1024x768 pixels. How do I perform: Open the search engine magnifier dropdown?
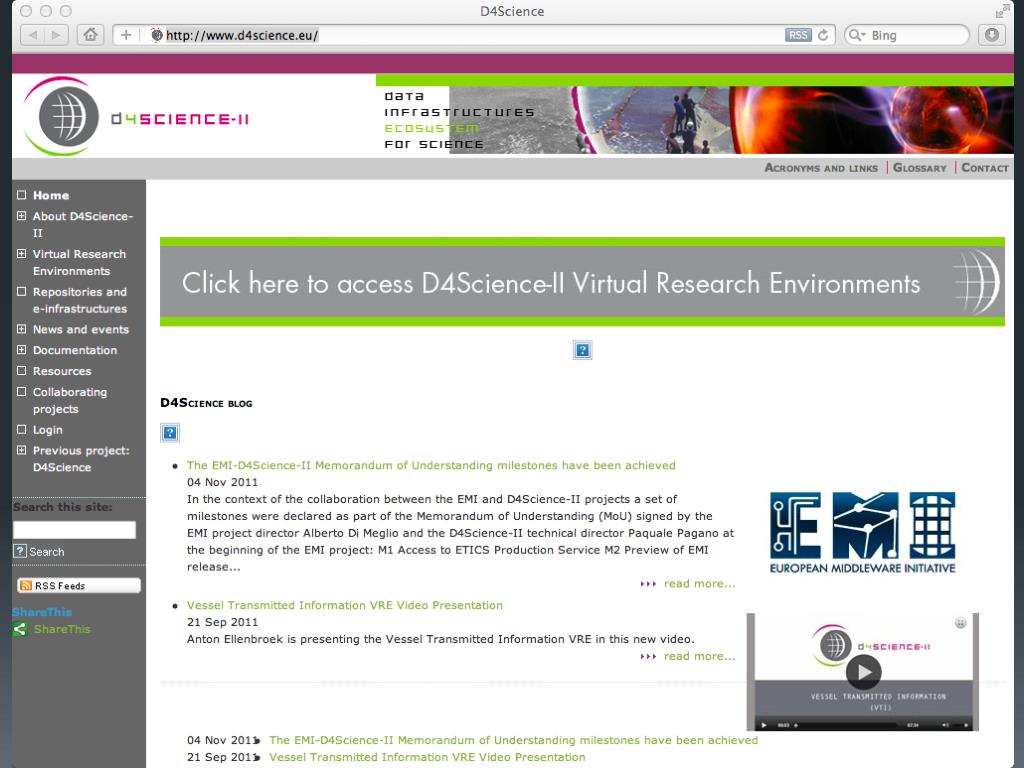coord(856,35)
